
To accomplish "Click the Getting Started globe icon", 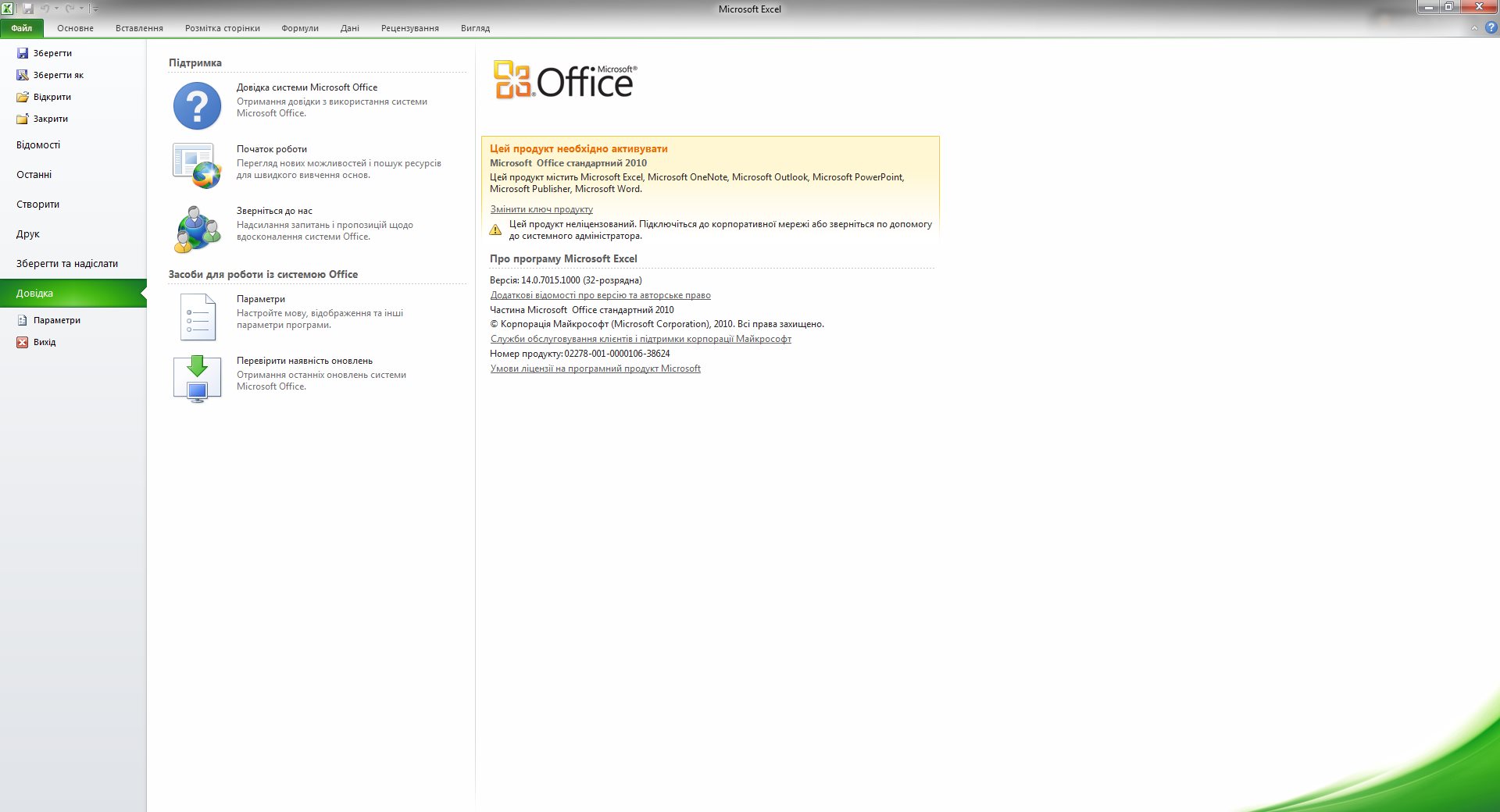I will (x=197, y=166).
